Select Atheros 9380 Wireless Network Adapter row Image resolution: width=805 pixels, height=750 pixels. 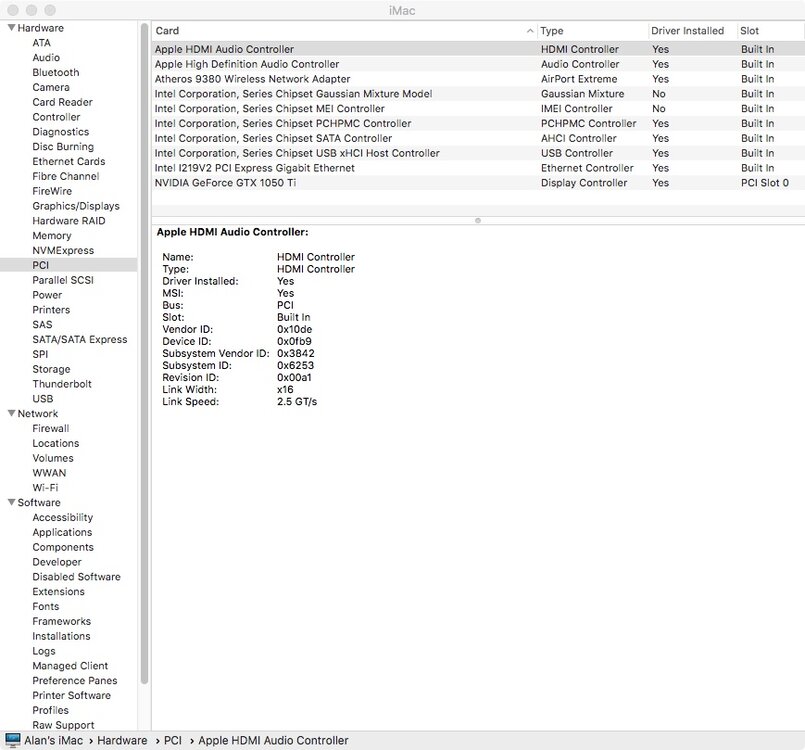pos(252,79)
